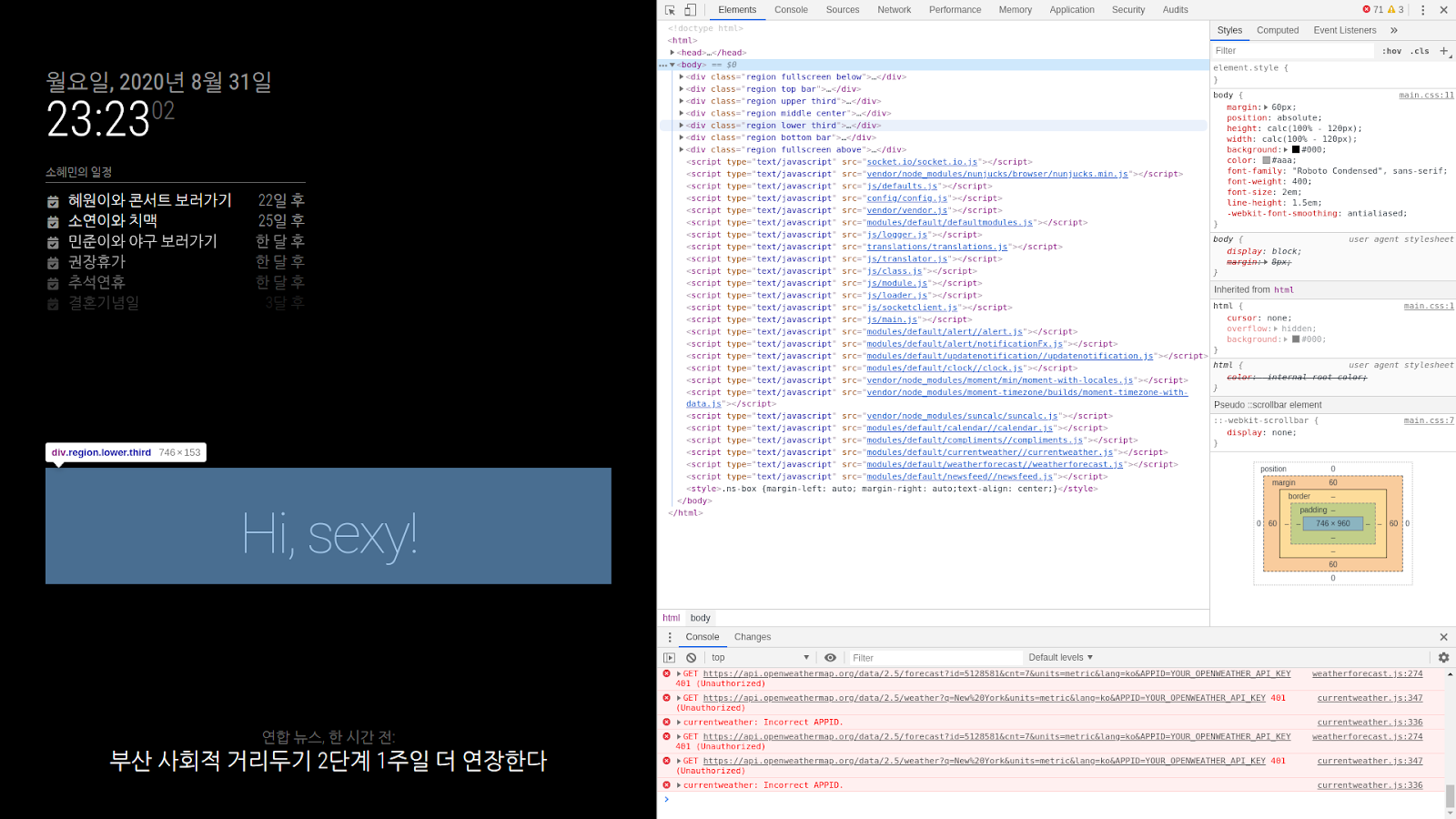This screenshot has height=819, width=1456.
Task: Open console settings gear
Action: [1443, 658]
